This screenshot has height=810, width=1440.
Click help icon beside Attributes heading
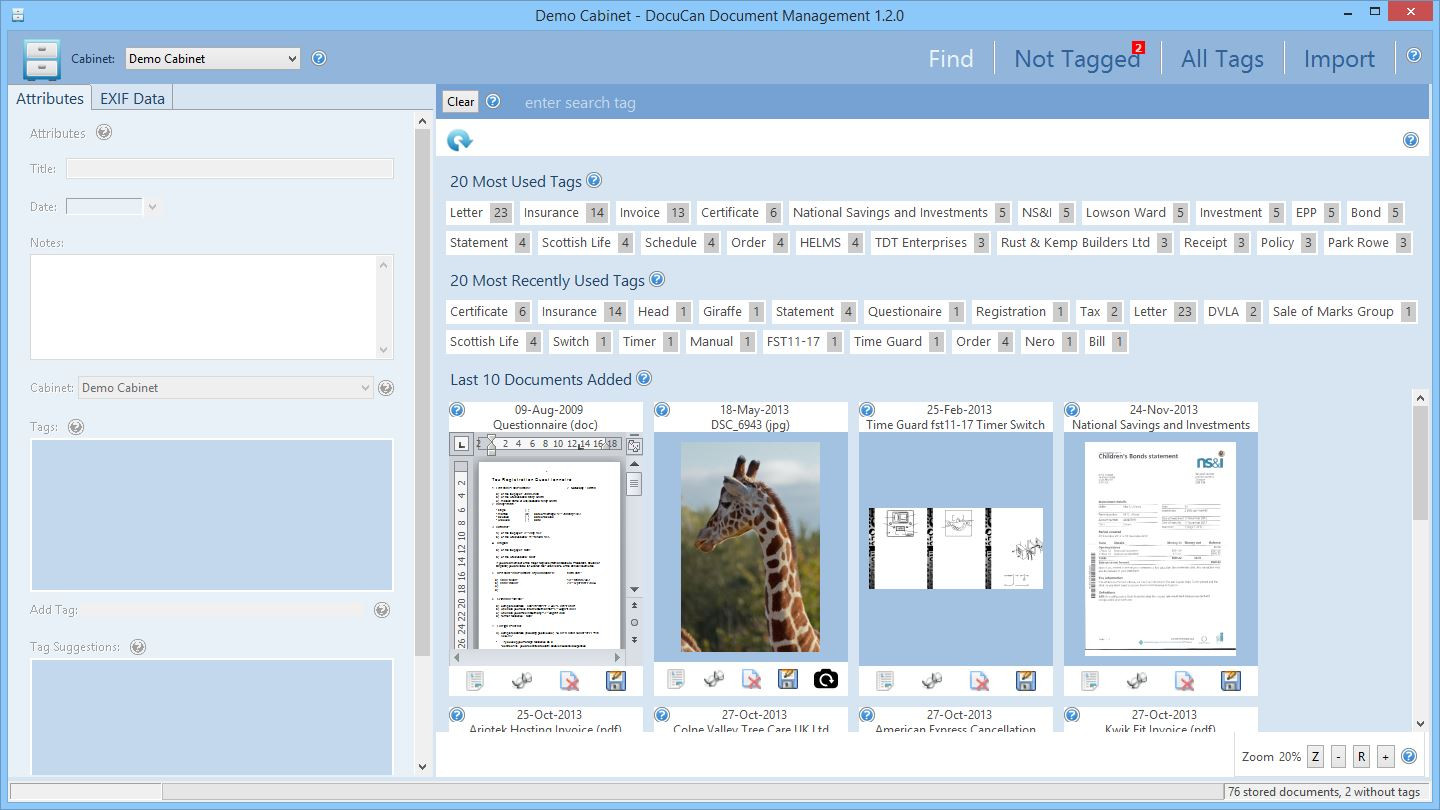[x=103, y=132]
